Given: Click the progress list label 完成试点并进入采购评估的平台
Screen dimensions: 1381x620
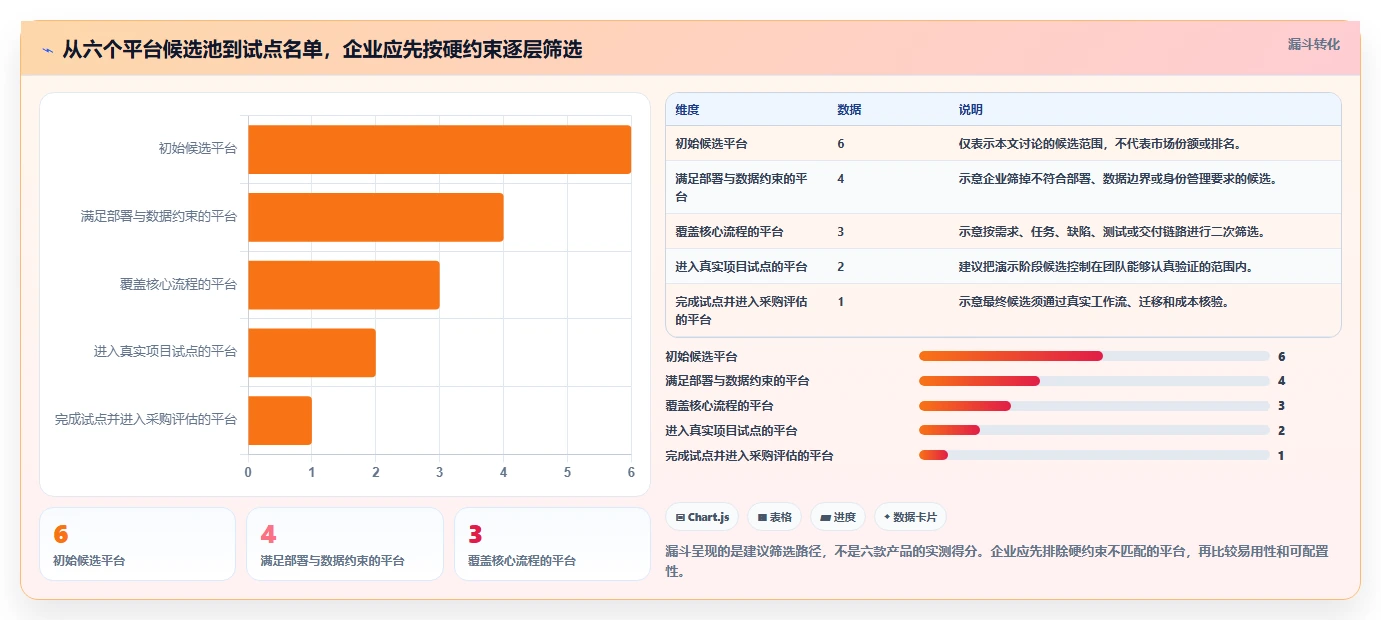Looking at the screenshot, I should [750, 455].
